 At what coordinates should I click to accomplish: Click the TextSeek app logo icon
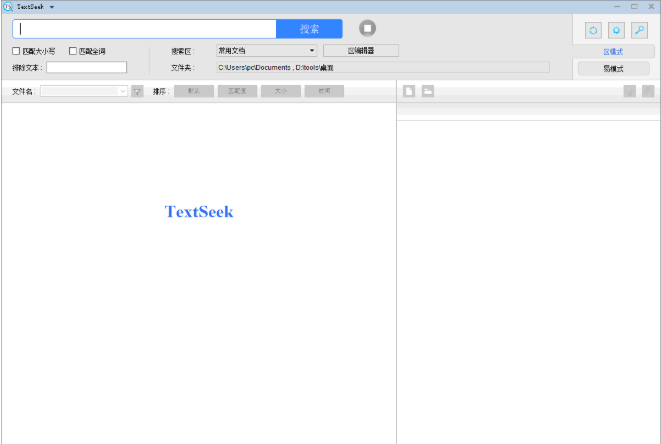[8, 7]
